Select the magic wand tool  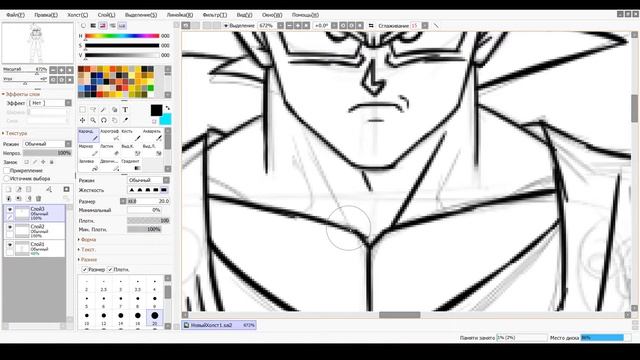click(104, 110)
